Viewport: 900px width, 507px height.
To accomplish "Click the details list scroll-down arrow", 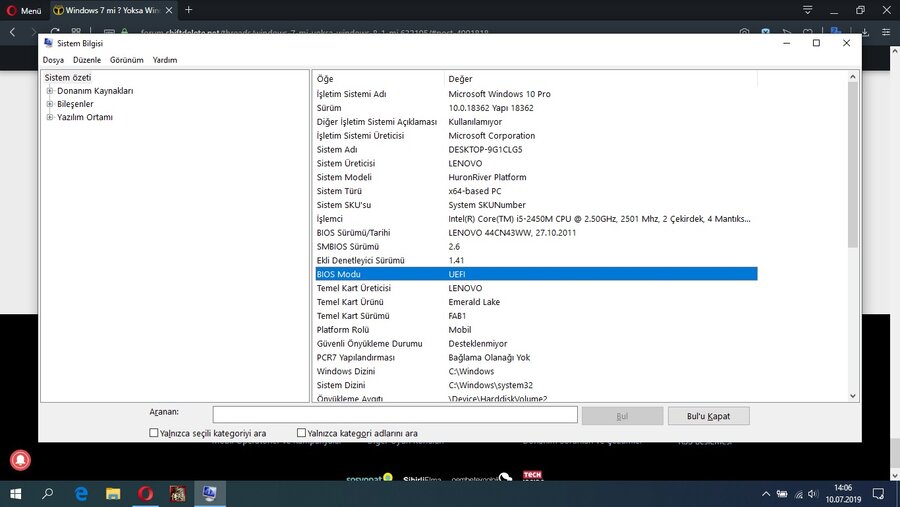I will pyautogui.click(x=852, y=396).
